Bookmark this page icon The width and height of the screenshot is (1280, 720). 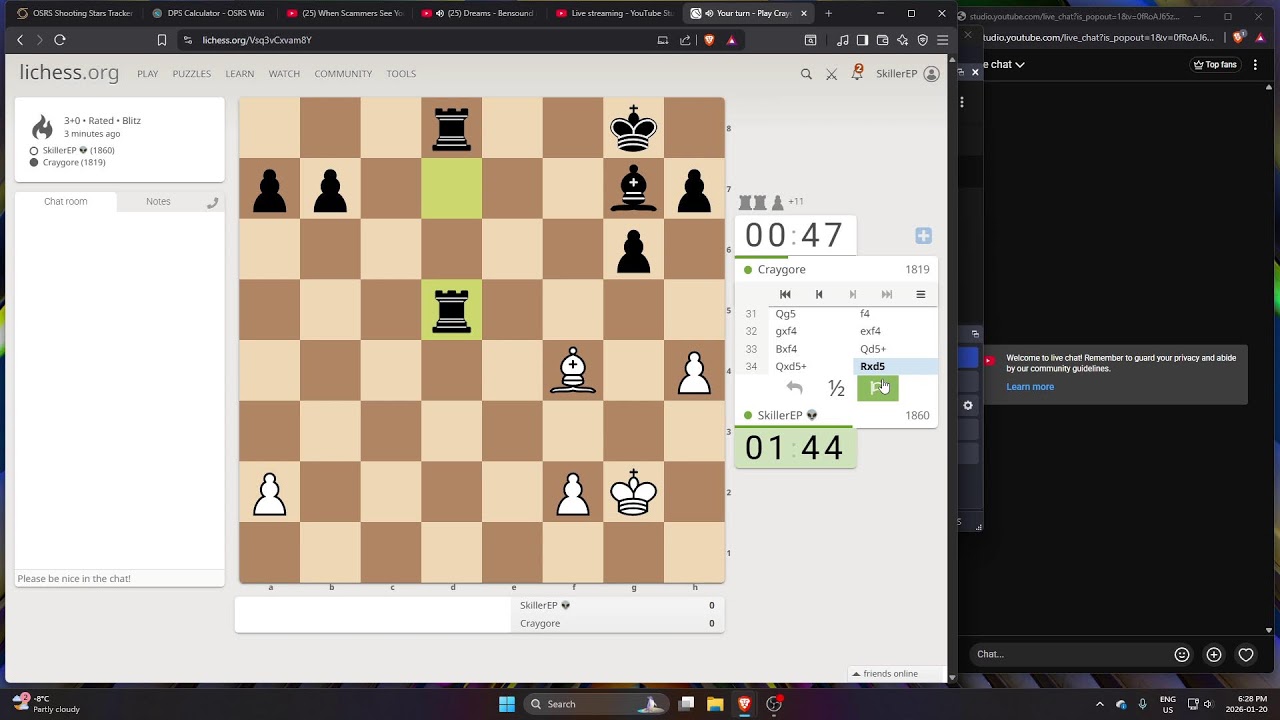[x=162, y=40]
